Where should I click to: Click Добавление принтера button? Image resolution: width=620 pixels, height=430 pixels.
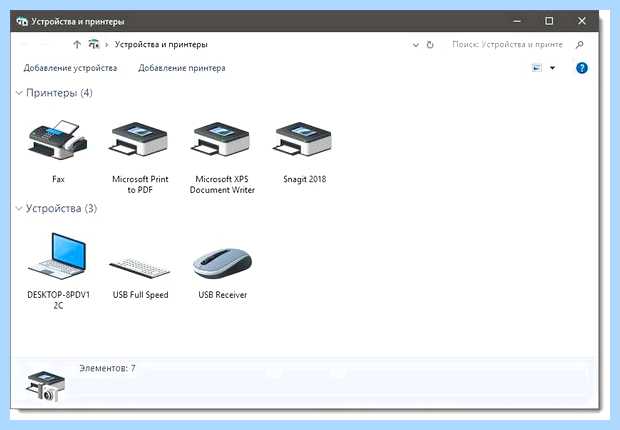click(x=182, y=68)
